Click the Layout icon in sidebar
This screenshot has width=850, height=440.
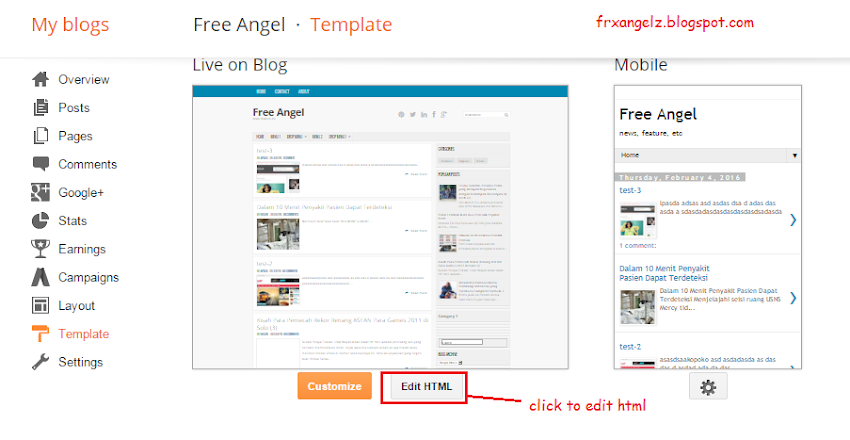[40, 306]
